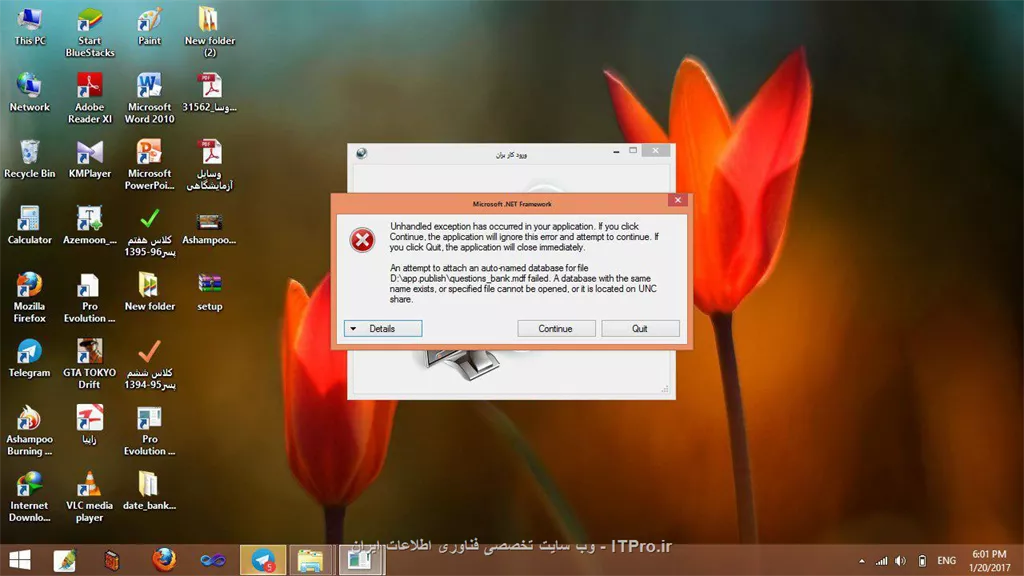The height and width of the screenshot is (576, 1024).
Task: Select the Recycle Bin icon
Action: 29,159
